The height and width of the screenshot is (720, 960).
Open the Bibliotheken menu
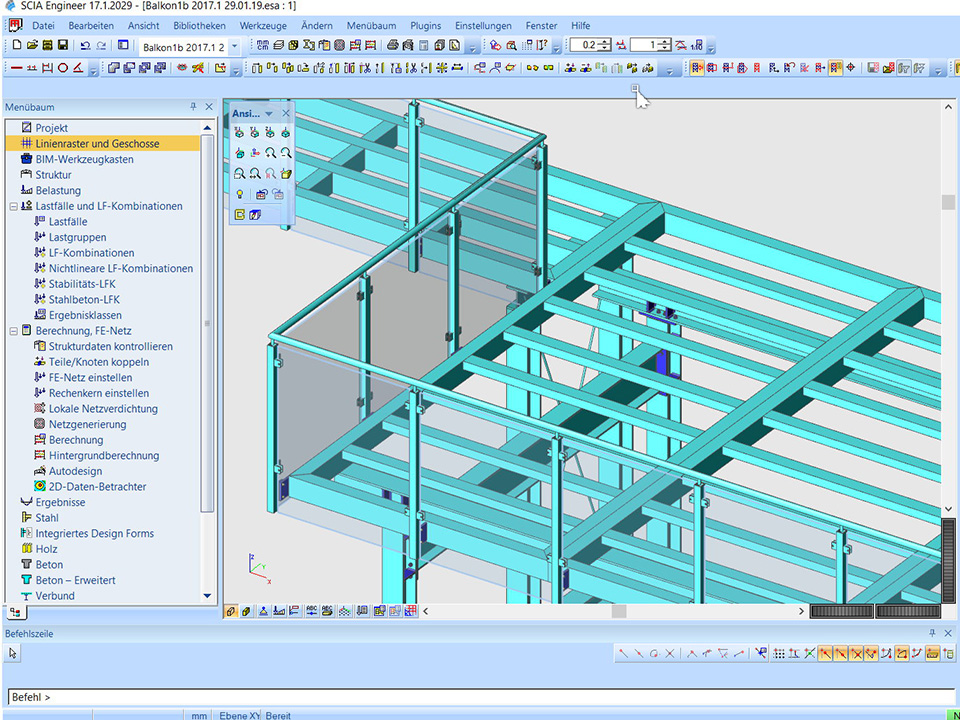point(199,25)
